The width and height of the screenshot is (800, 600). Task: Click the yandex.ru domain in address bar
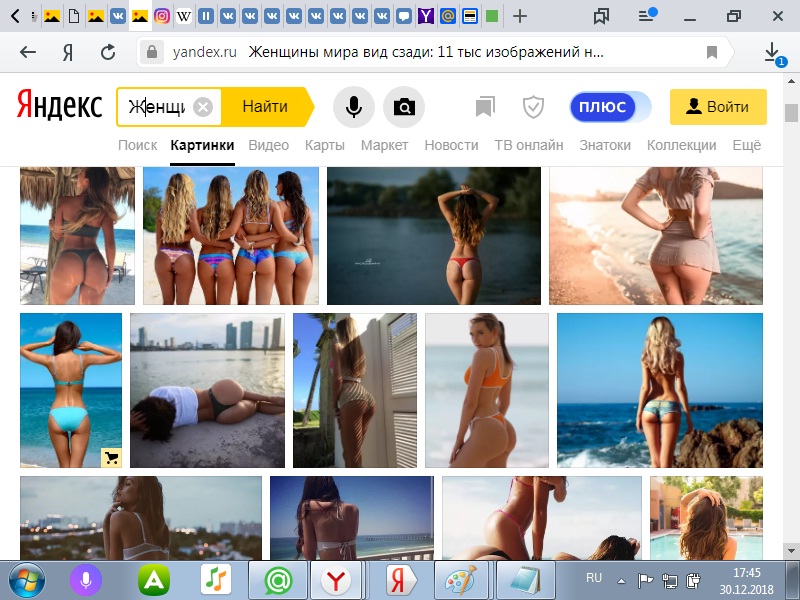point(205,52)
